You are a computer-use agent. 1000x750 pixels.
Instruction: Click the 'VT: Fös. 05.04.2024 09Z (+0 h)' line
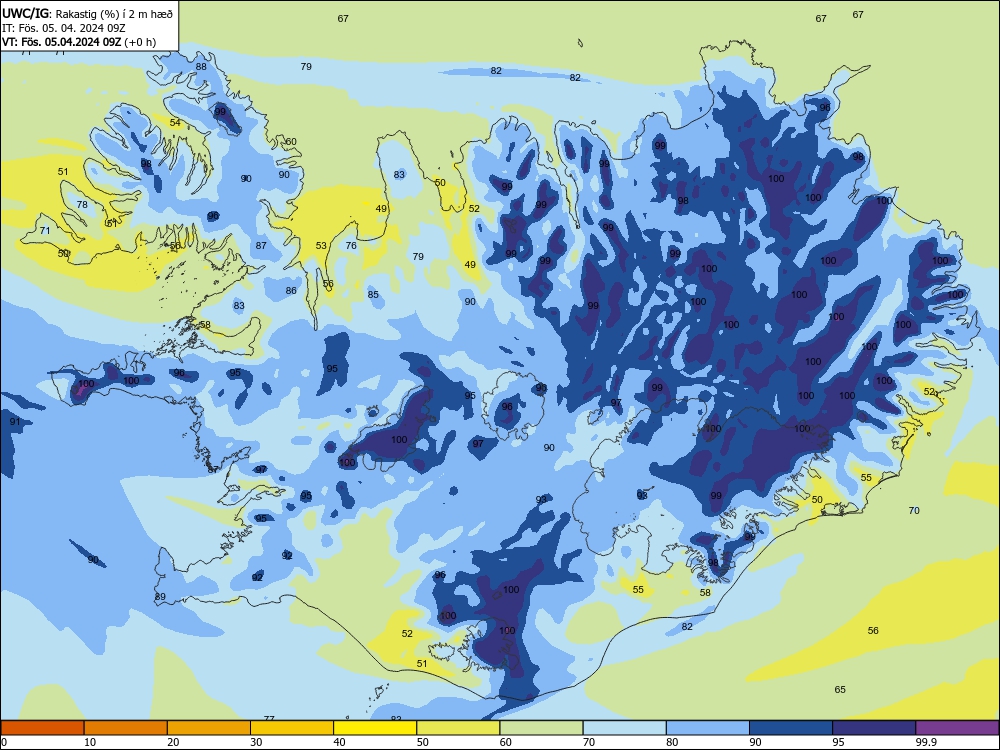(x=79, y=42)
